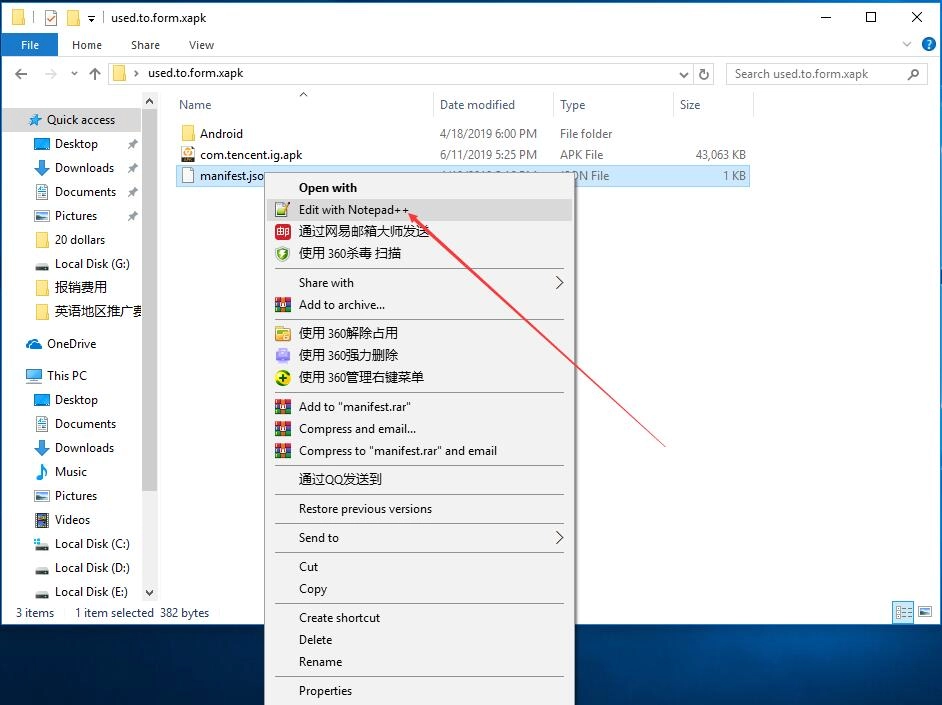Sort files by Date modified column
This screenshot has height=705, width=942.
pos(477,105)
